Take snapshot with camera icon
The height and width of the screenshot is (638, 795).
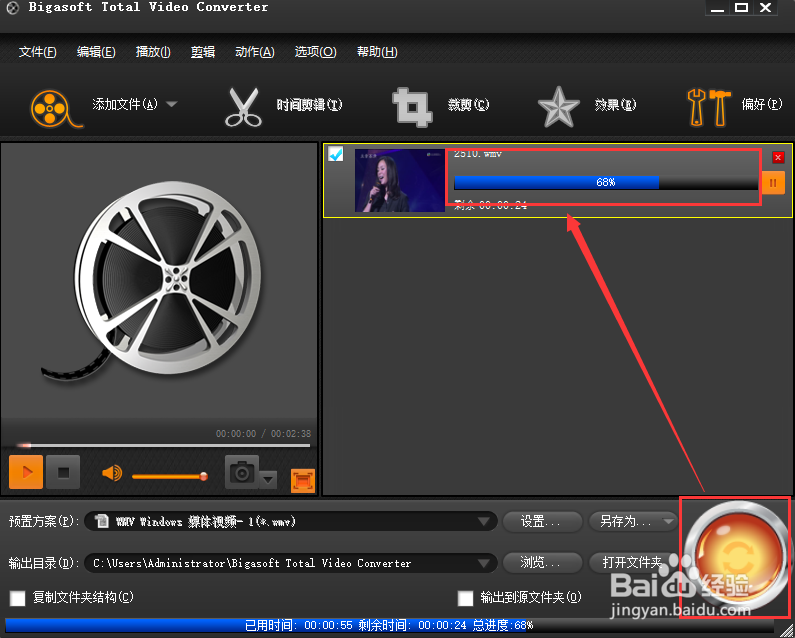[242, 472]
